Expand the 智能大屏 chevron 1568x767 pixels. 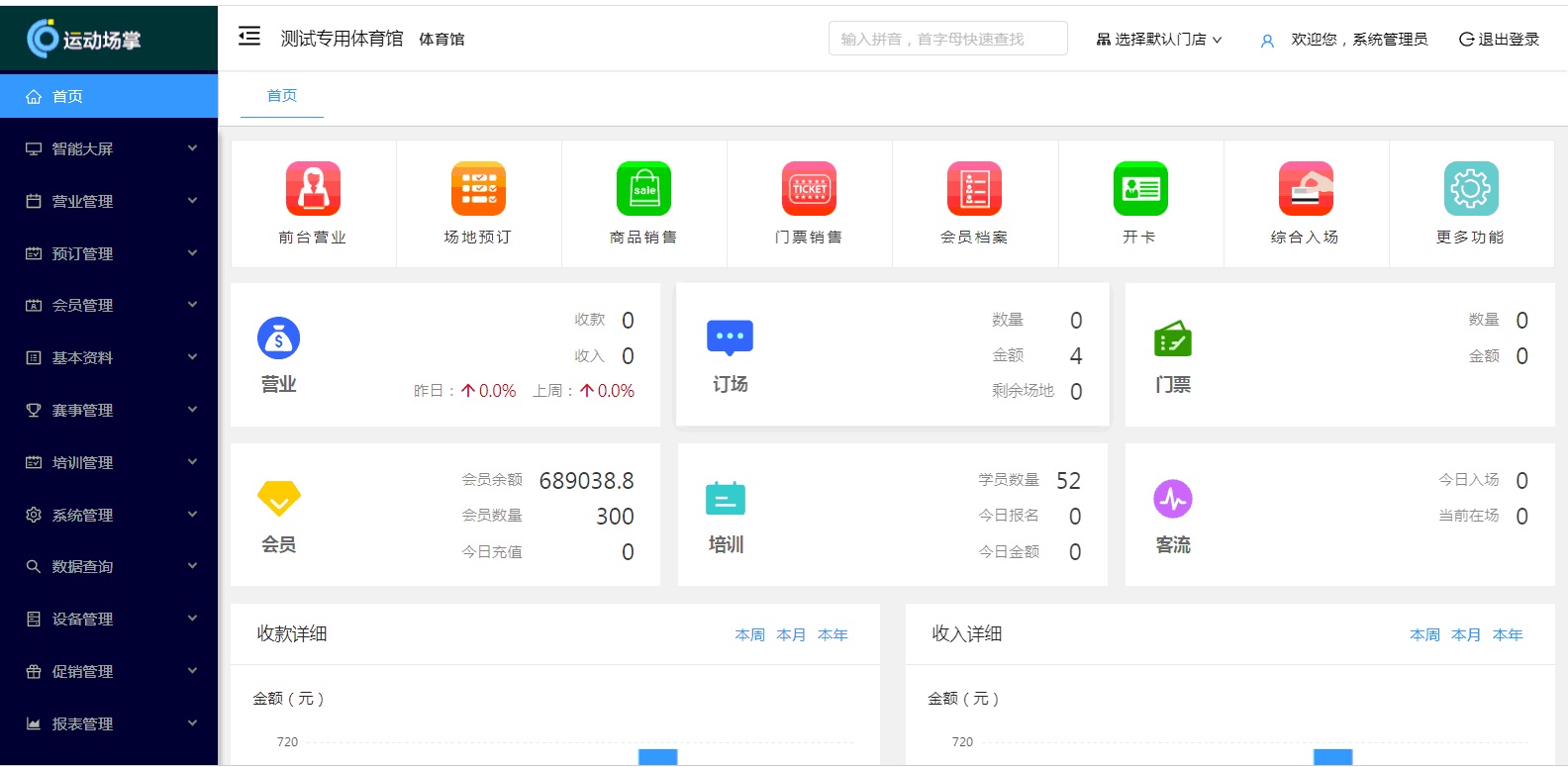pos(192,148)
